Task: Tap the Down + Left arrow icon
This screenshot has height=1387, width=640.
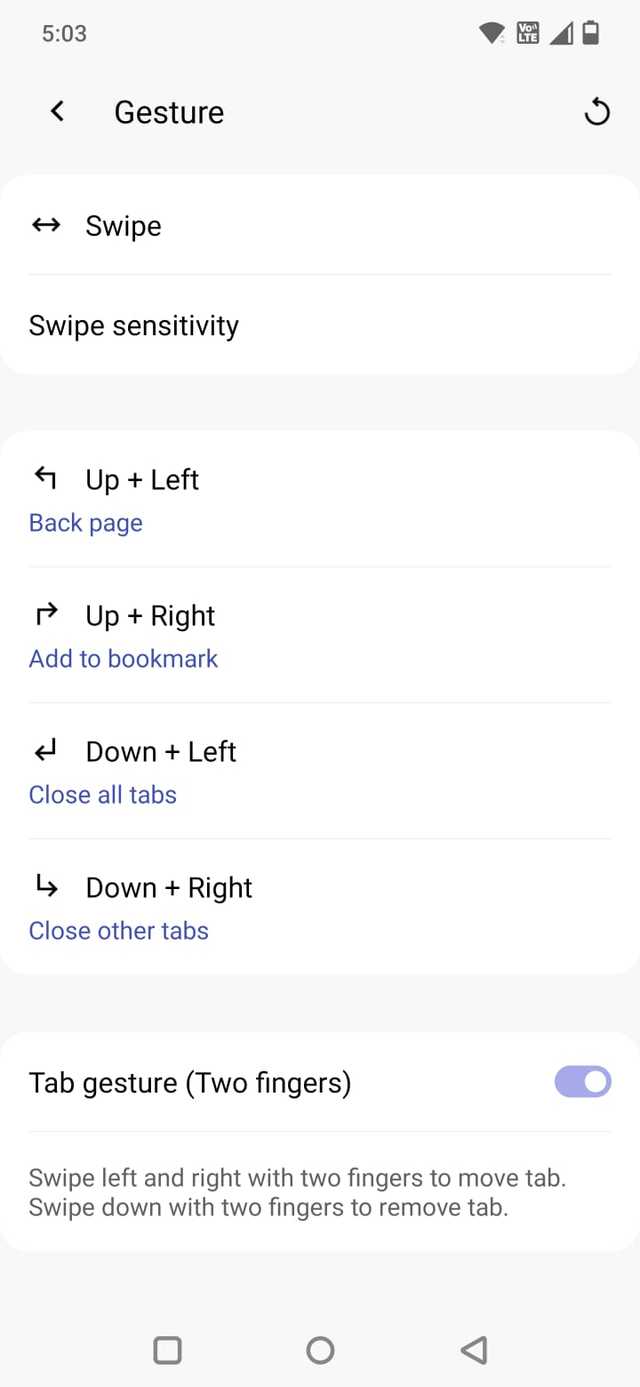Action: (x=46, y=750)
